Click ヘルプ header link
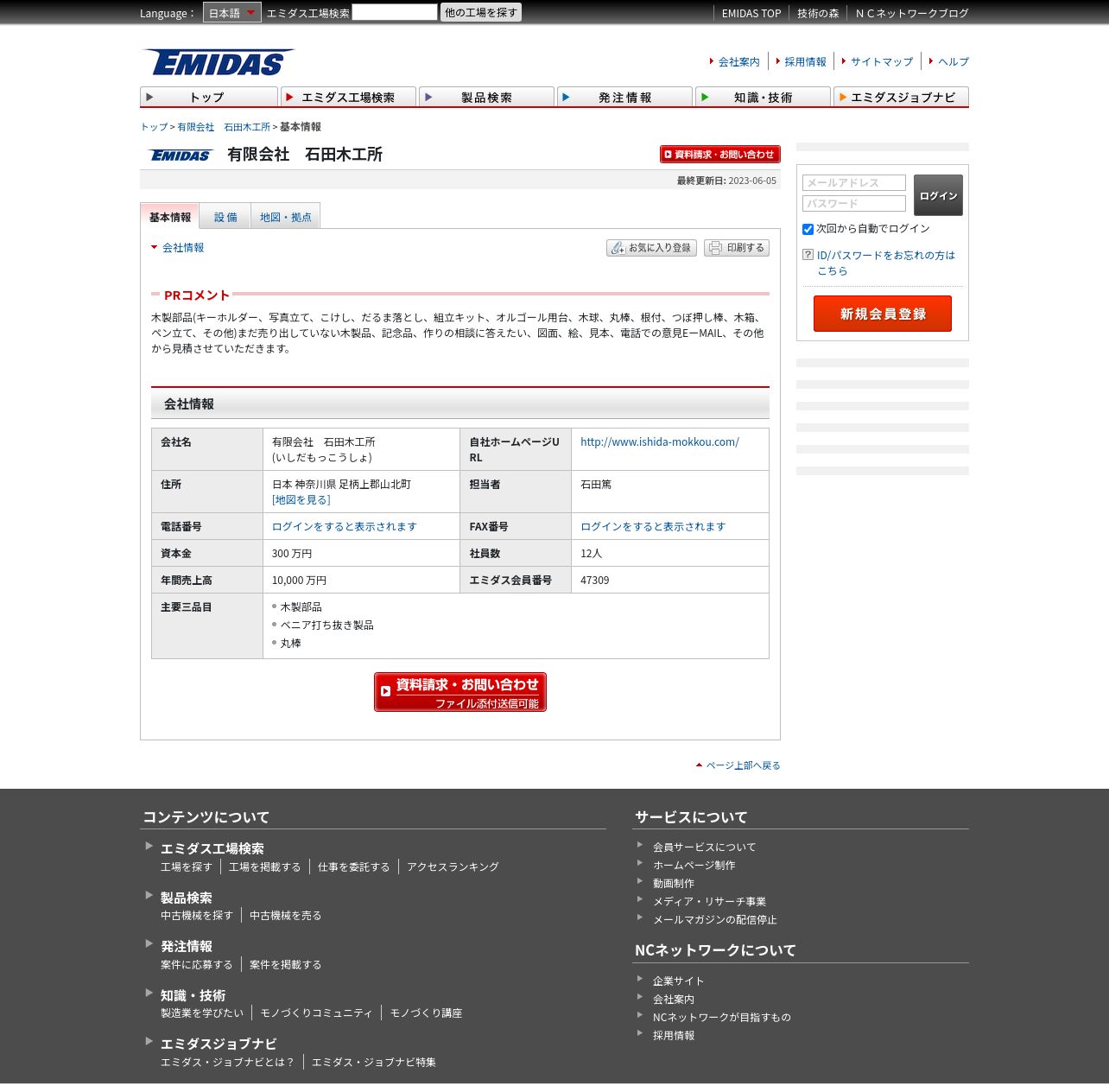Image resolution: width=1109 pixels, height=1092 pixels. pyautogui.click(x=954, y=61)
